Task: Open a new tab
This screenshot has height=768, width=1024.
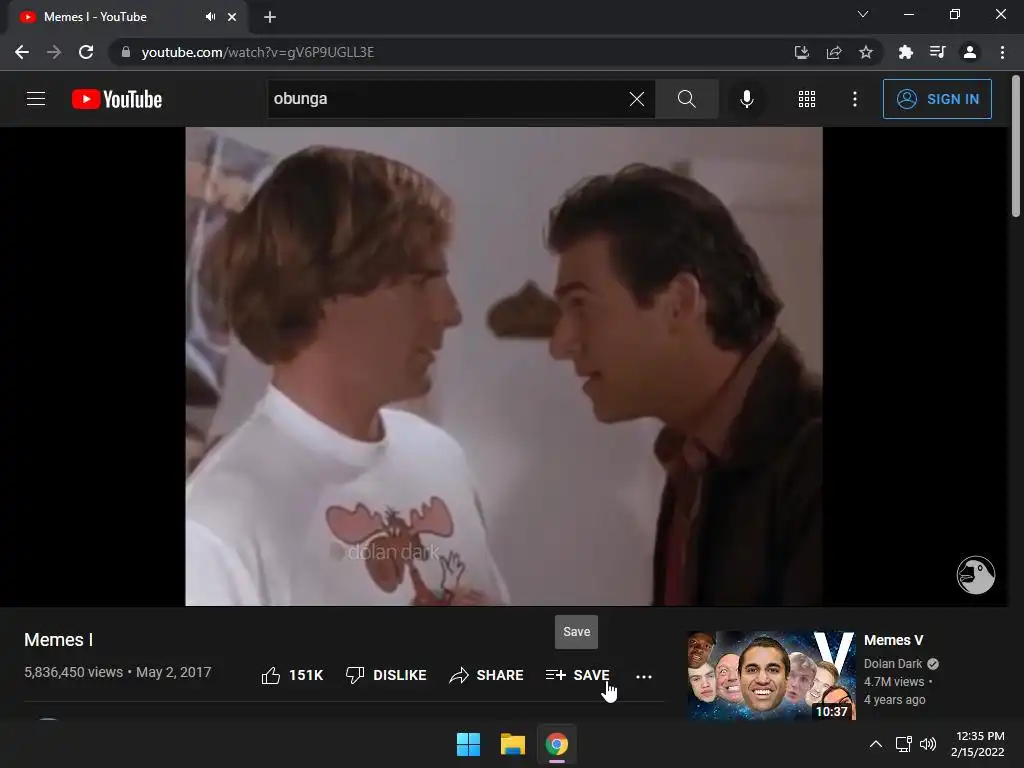Action: 270,17
